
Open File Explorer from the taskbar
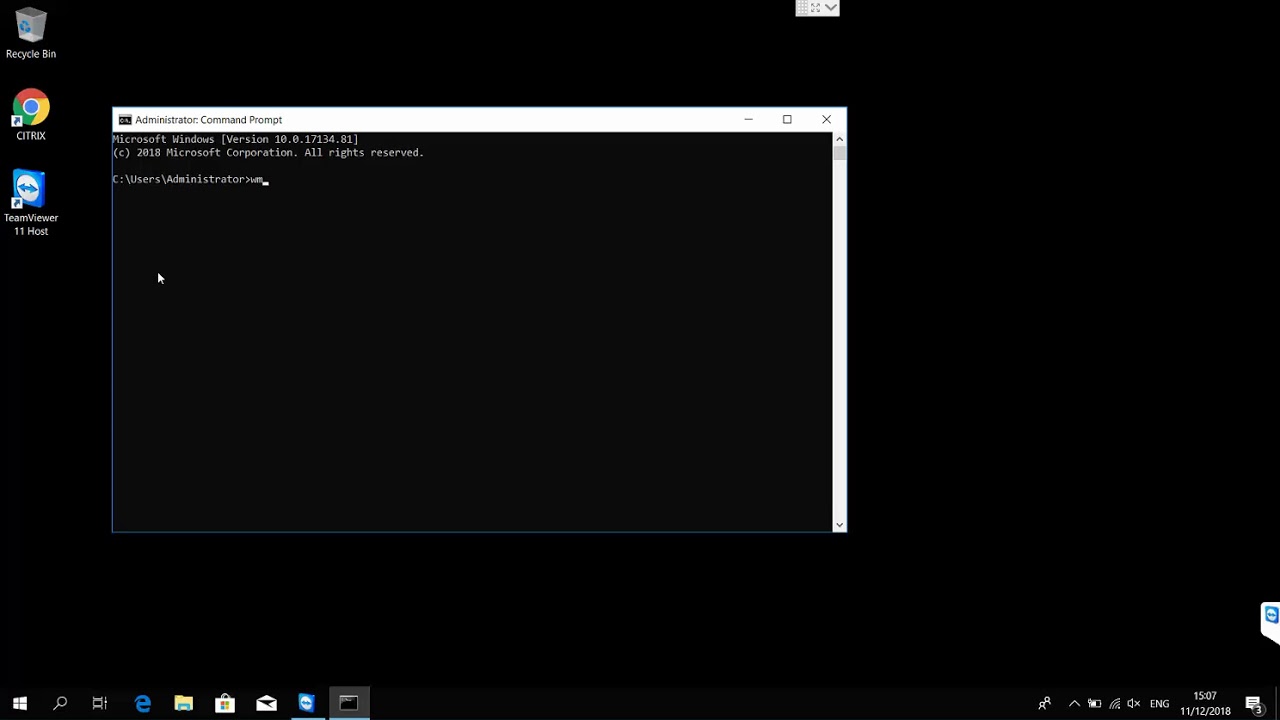184,704
